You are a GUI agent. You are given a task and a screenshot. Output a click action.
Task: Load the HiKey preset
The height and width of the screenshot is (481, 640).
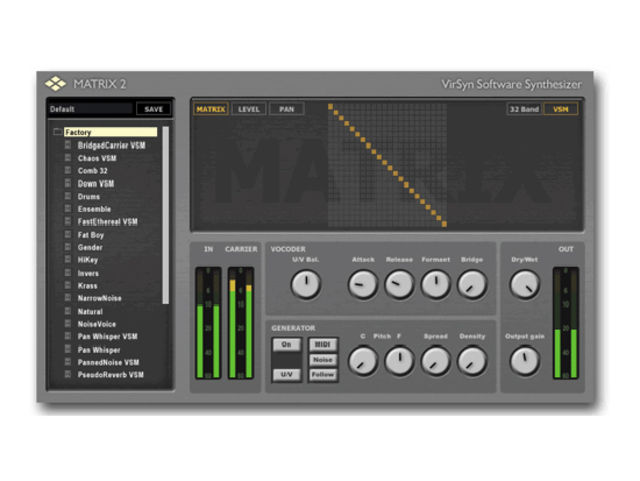click(87, 260)
